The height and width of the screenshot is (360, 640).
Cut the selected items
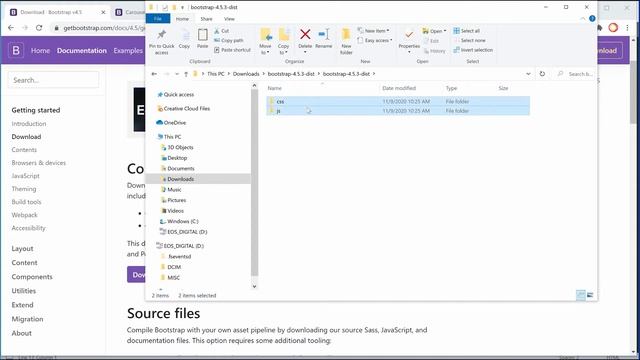222,31
